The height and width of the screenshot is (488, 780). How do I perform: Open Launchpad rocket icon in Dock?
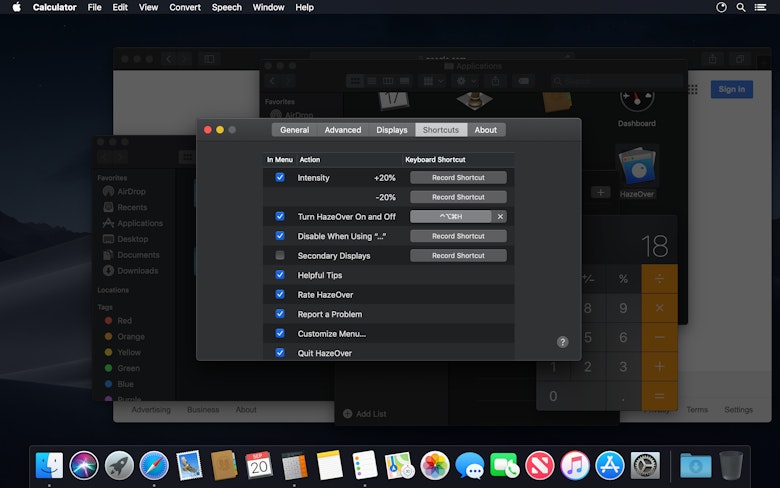tap(119, 465)
